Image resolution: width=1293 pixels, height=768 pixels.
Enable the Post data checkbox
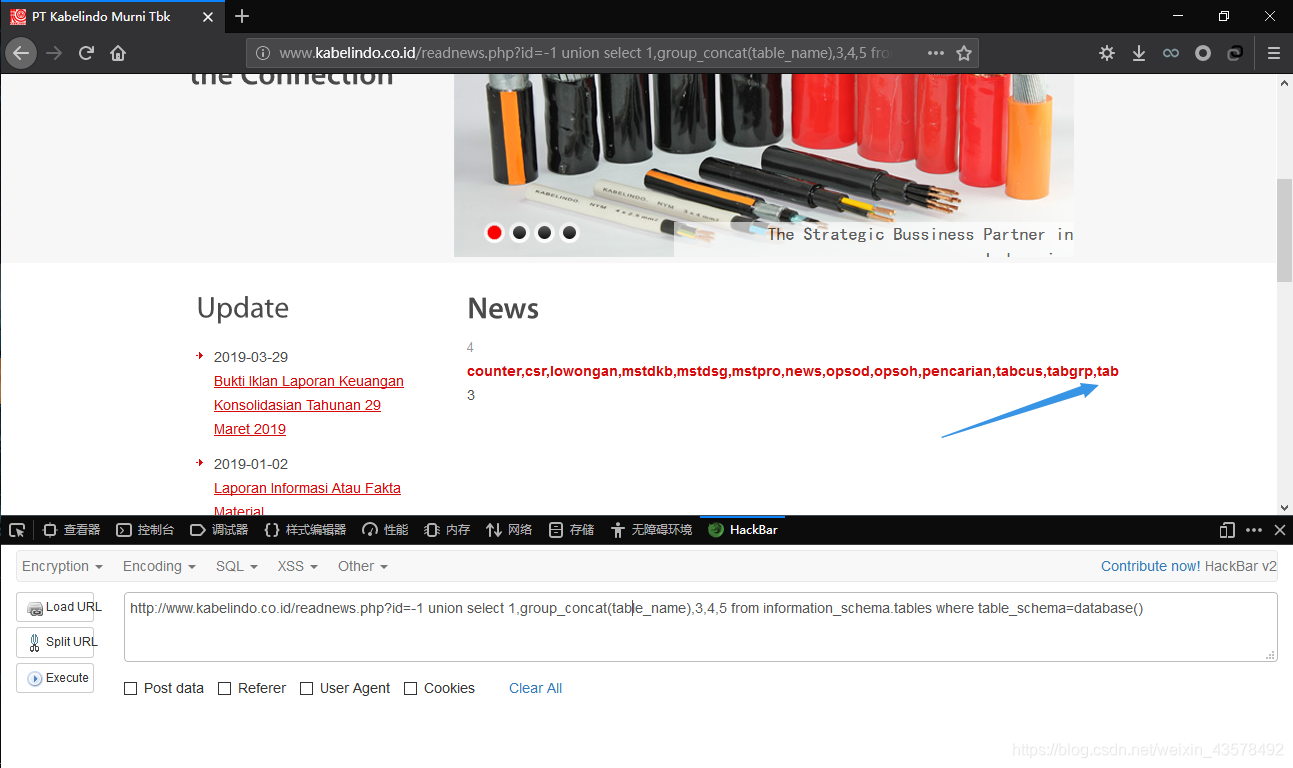[131, 688]
